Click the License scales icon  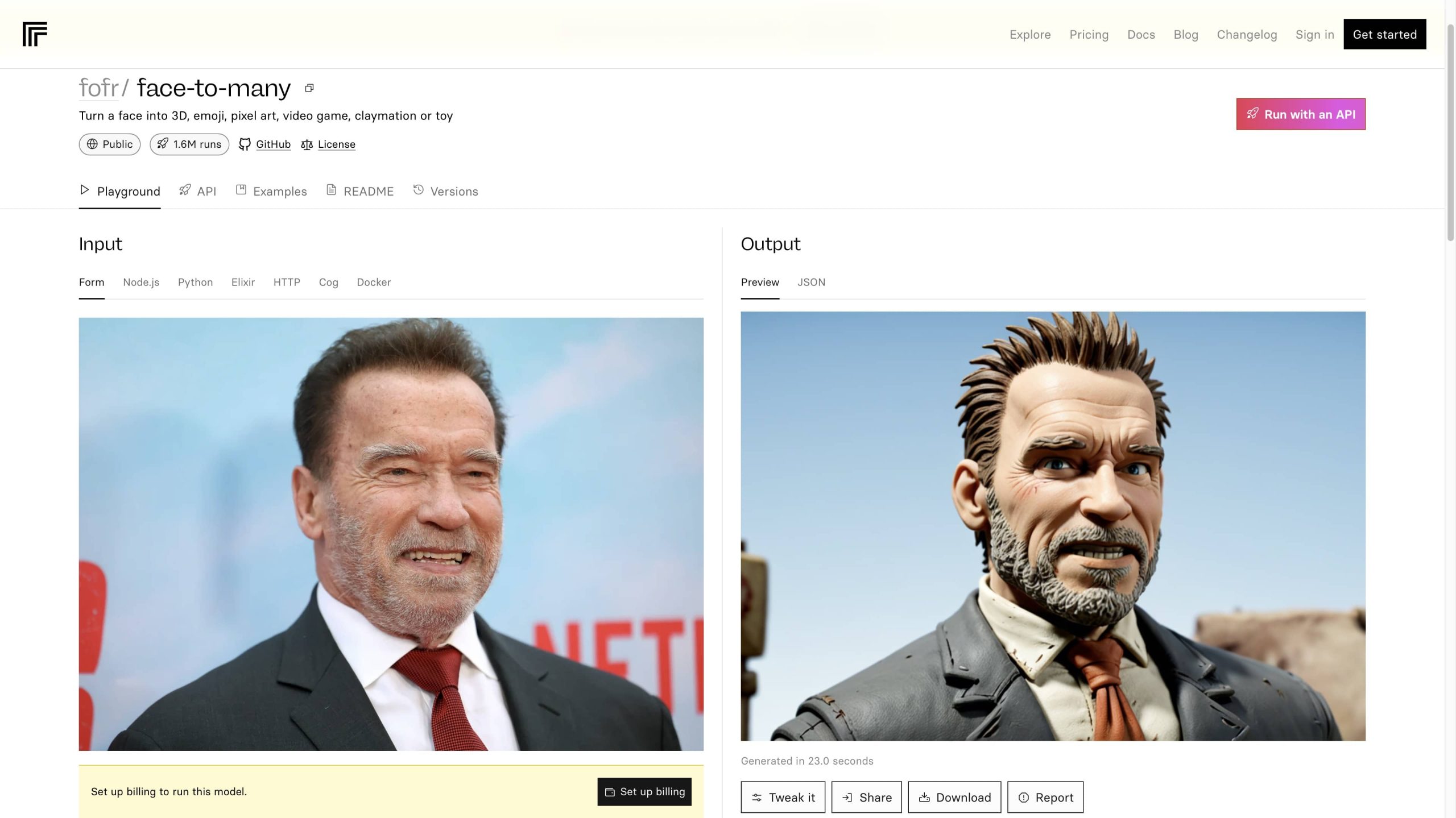pyautogui.click(x=307, y=144)
